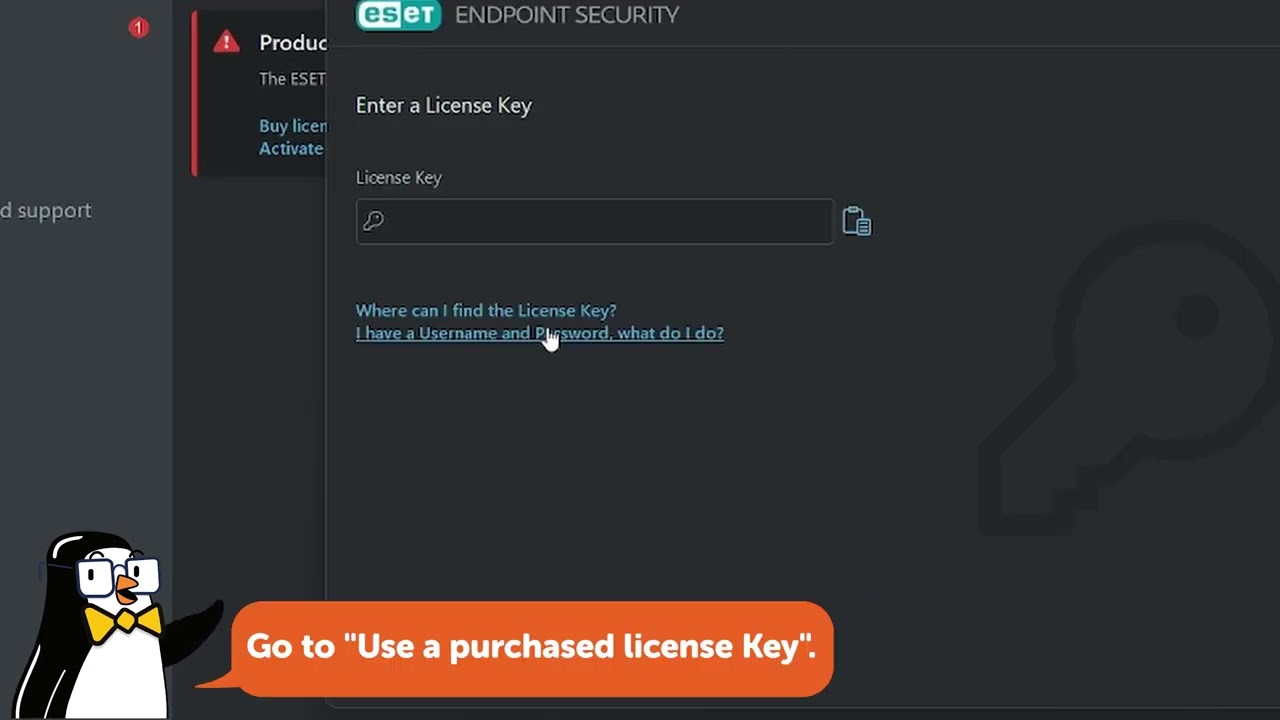Click the "Enter a License Key" heading
This screenshot has height=720, width=1280.
(x=444, y=106)
